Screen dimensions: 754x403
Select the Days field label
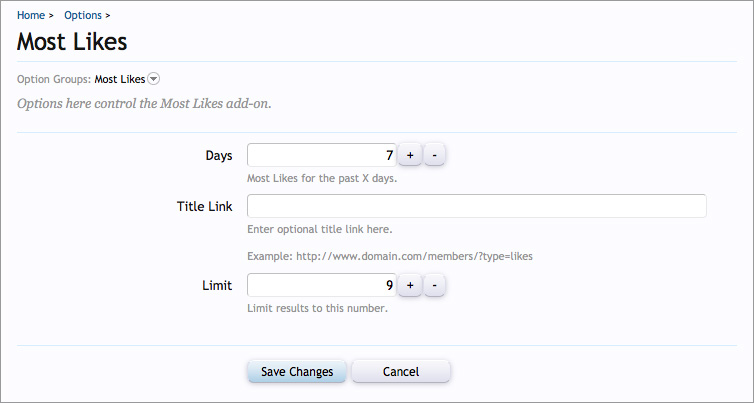[x=218, y=156]
